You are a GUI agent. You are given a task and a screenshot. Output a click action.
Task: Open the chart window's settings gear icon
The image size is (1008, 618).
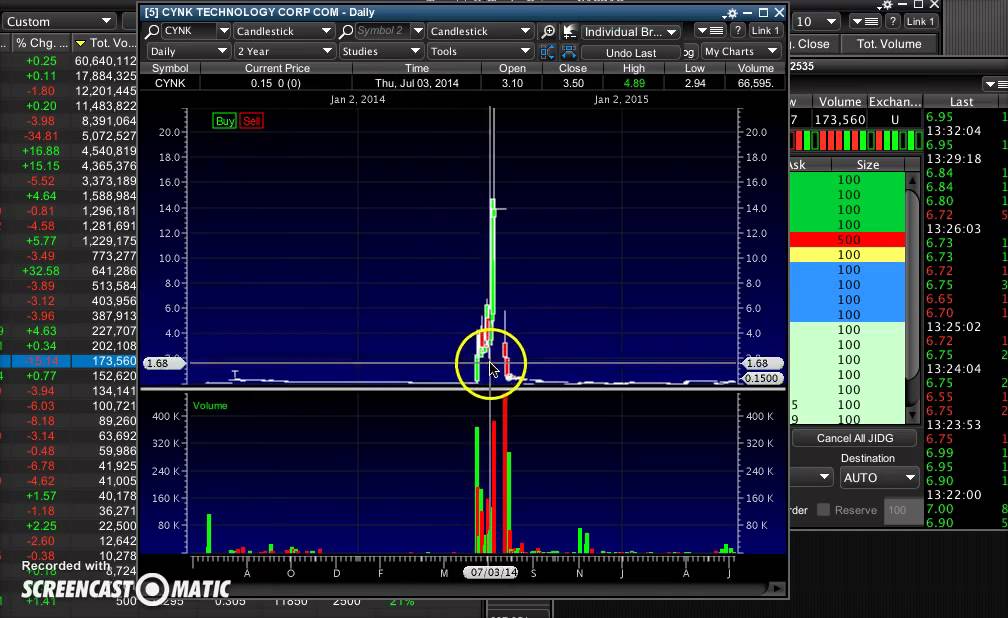(732, 13)
